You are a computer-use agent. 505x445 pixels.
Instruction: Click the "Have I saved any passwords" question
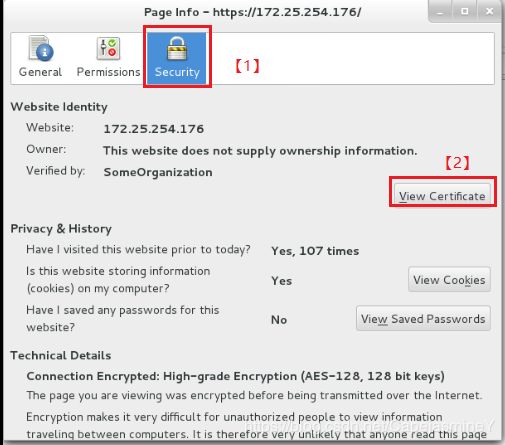[123, 318]
